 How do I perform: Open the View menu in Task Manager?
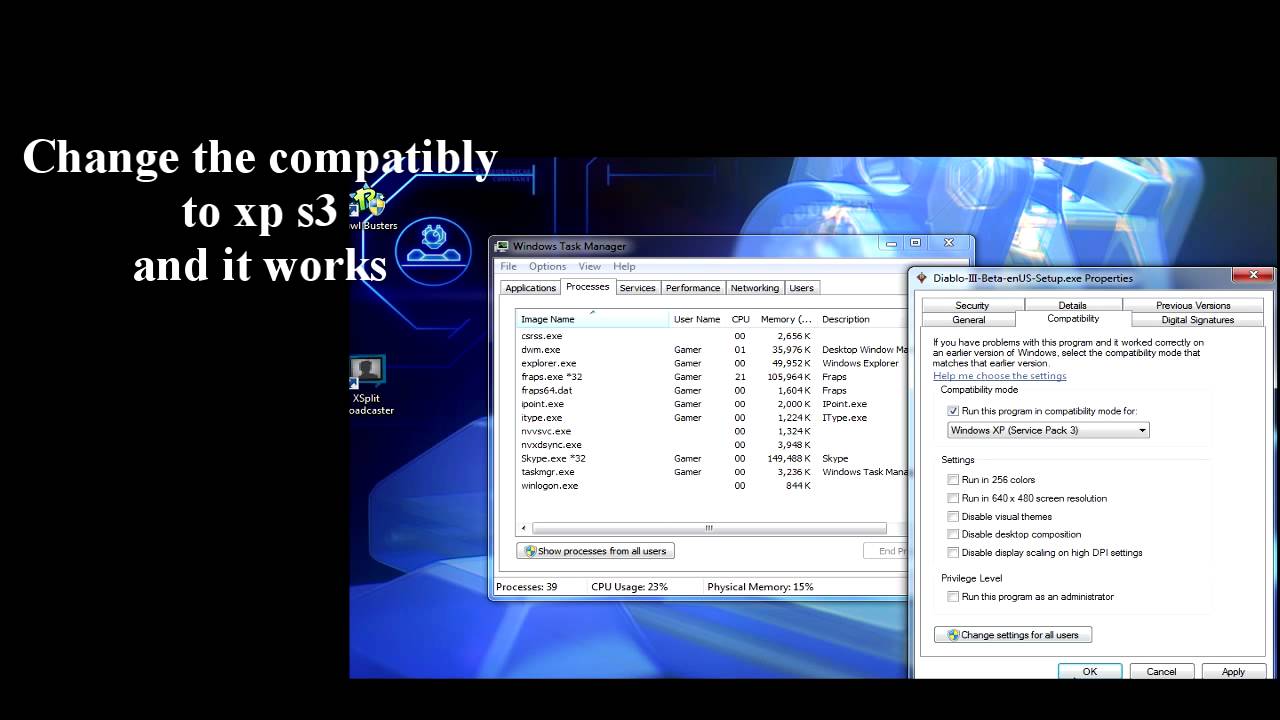[x=589, y=266]
